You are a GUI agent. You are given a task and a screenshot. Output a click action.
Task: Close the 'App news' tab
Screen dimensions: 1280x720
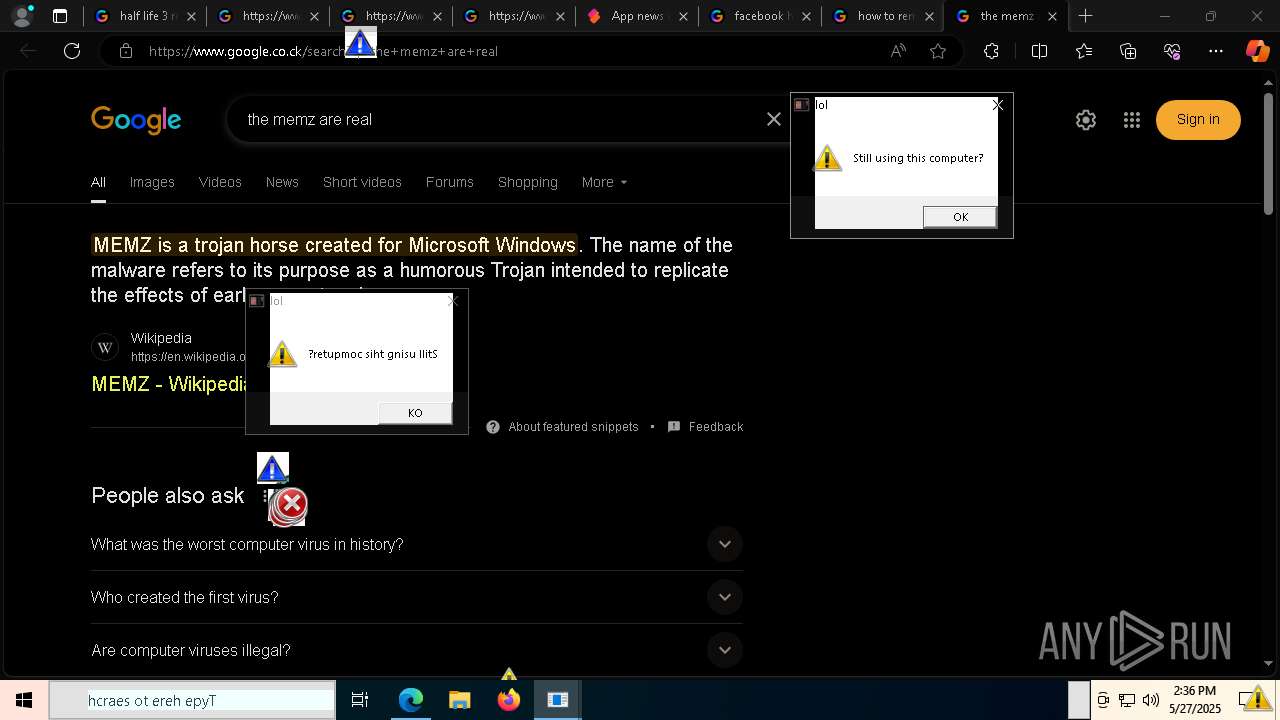click(x=684, y=16)
